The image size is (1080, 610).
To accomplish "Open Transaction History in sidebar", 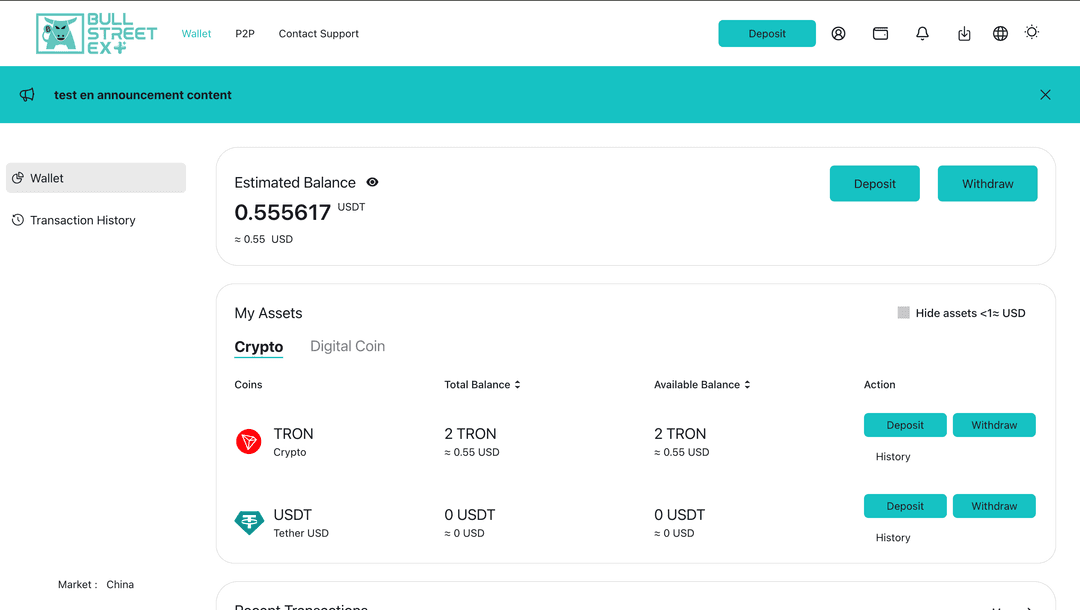I will (82, 220).
